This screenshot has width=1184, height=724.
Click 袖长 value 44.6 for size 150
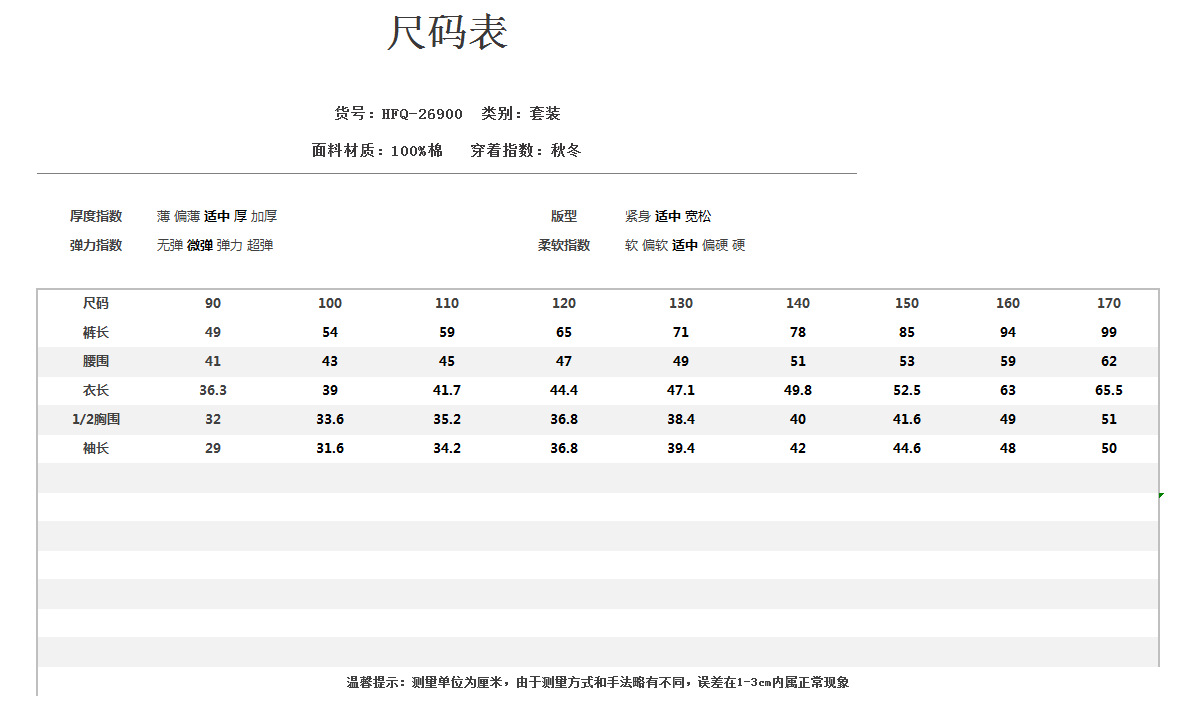pos(907,448)
